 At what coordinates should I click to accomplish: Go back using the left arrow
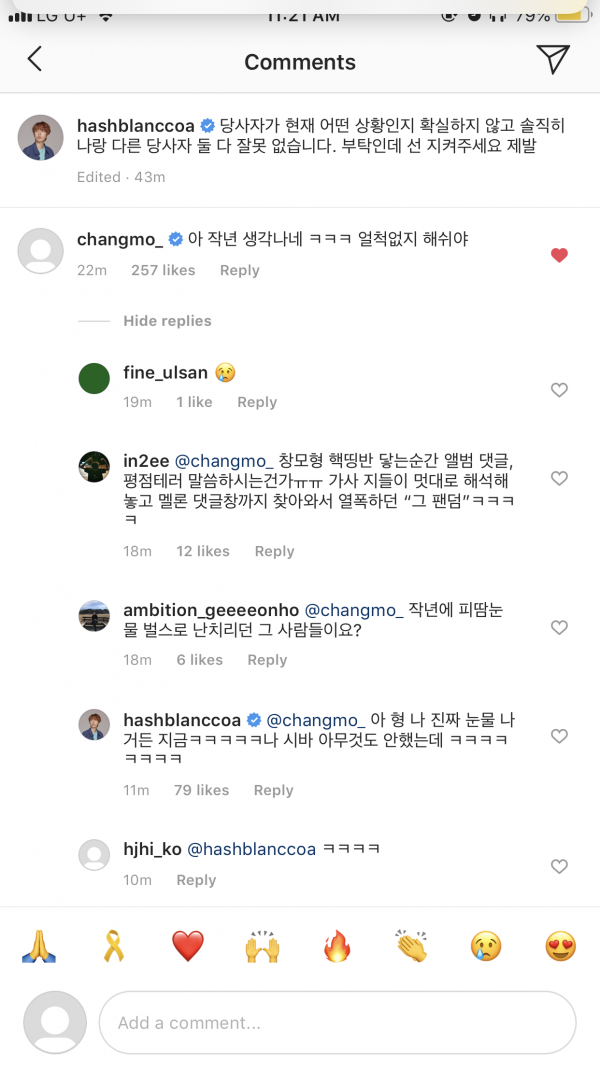coord(34,59)
